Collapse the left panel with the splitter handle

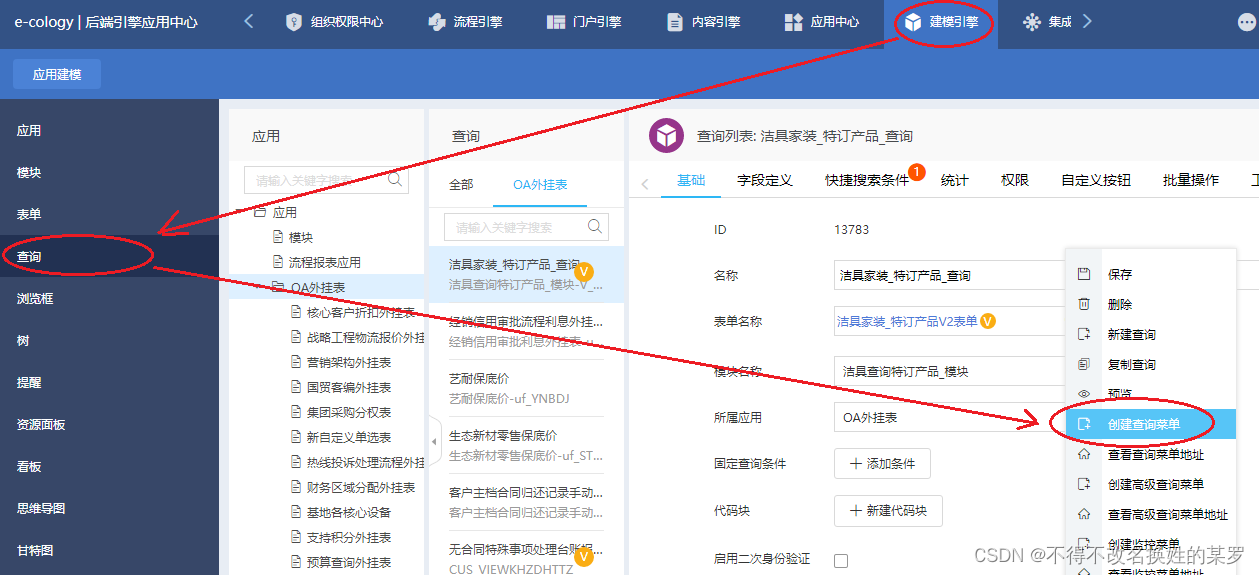pos(435,442)
